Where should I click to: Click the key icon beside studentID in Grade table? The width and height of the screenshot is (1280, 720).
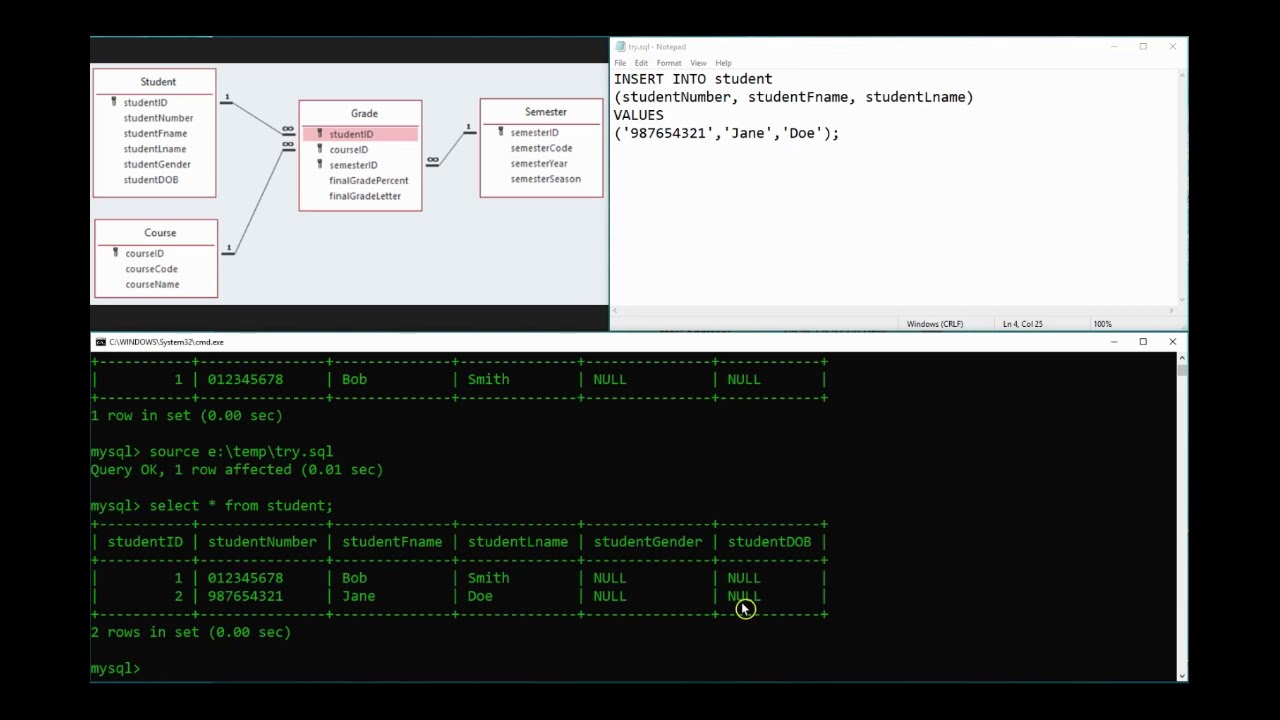[319, 134]
